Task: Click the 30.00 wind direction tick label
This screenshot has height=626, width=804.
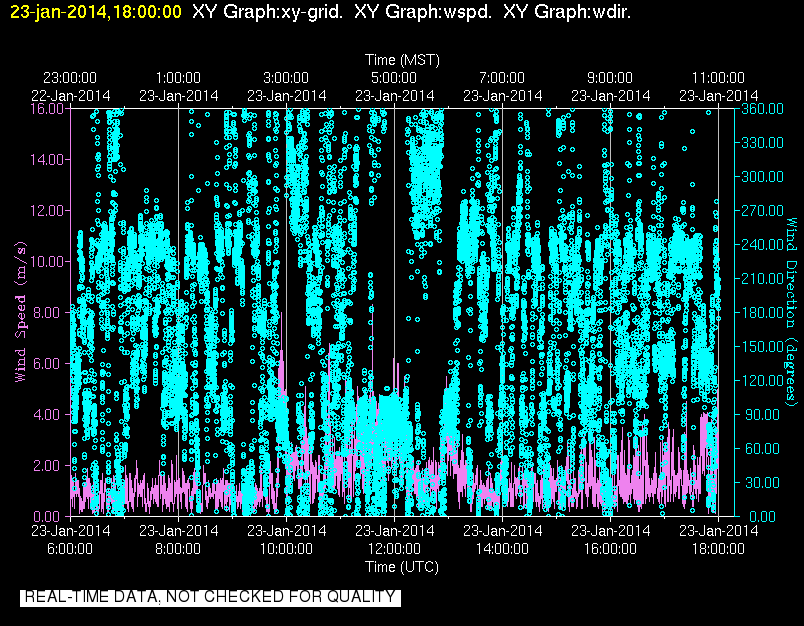Action: [x=762, y=482]
